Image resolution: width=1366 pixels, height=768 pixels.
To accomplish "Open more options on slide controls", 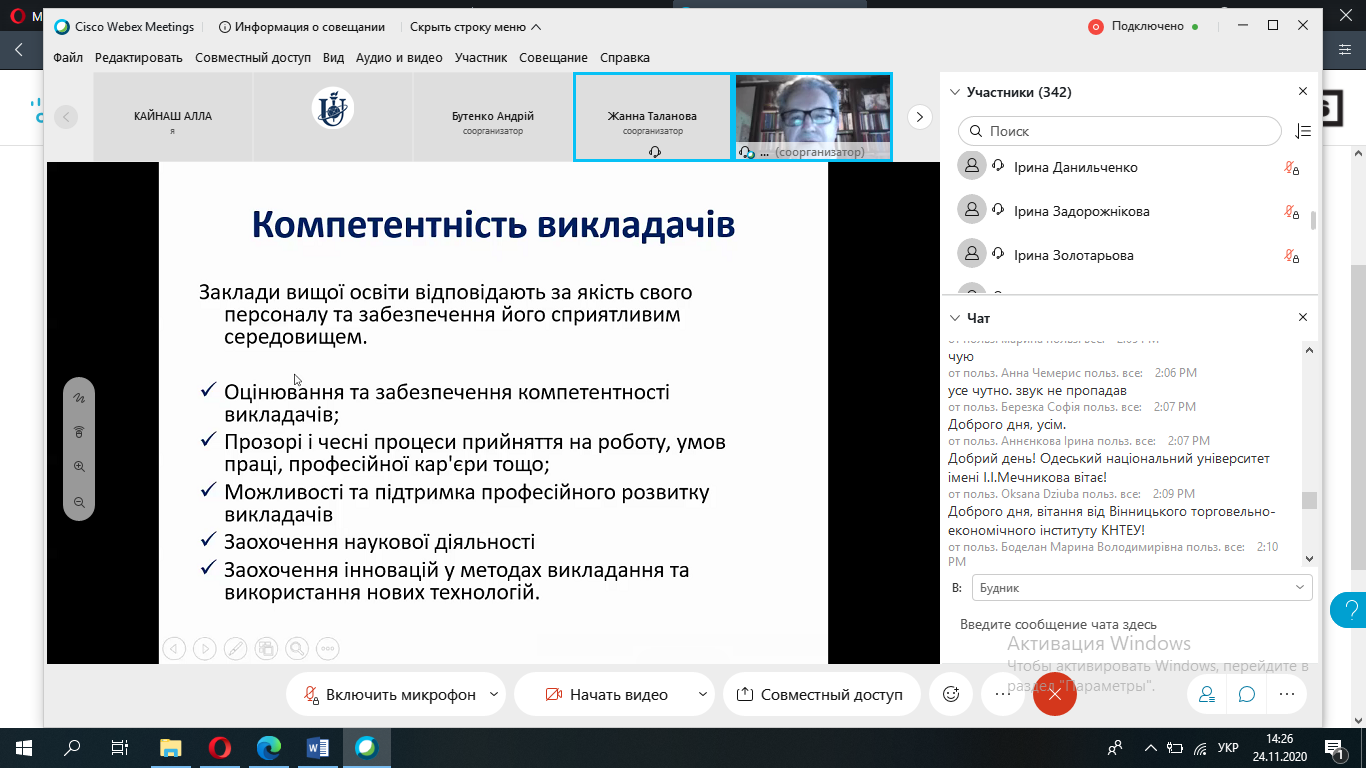I will coord(328,649).
